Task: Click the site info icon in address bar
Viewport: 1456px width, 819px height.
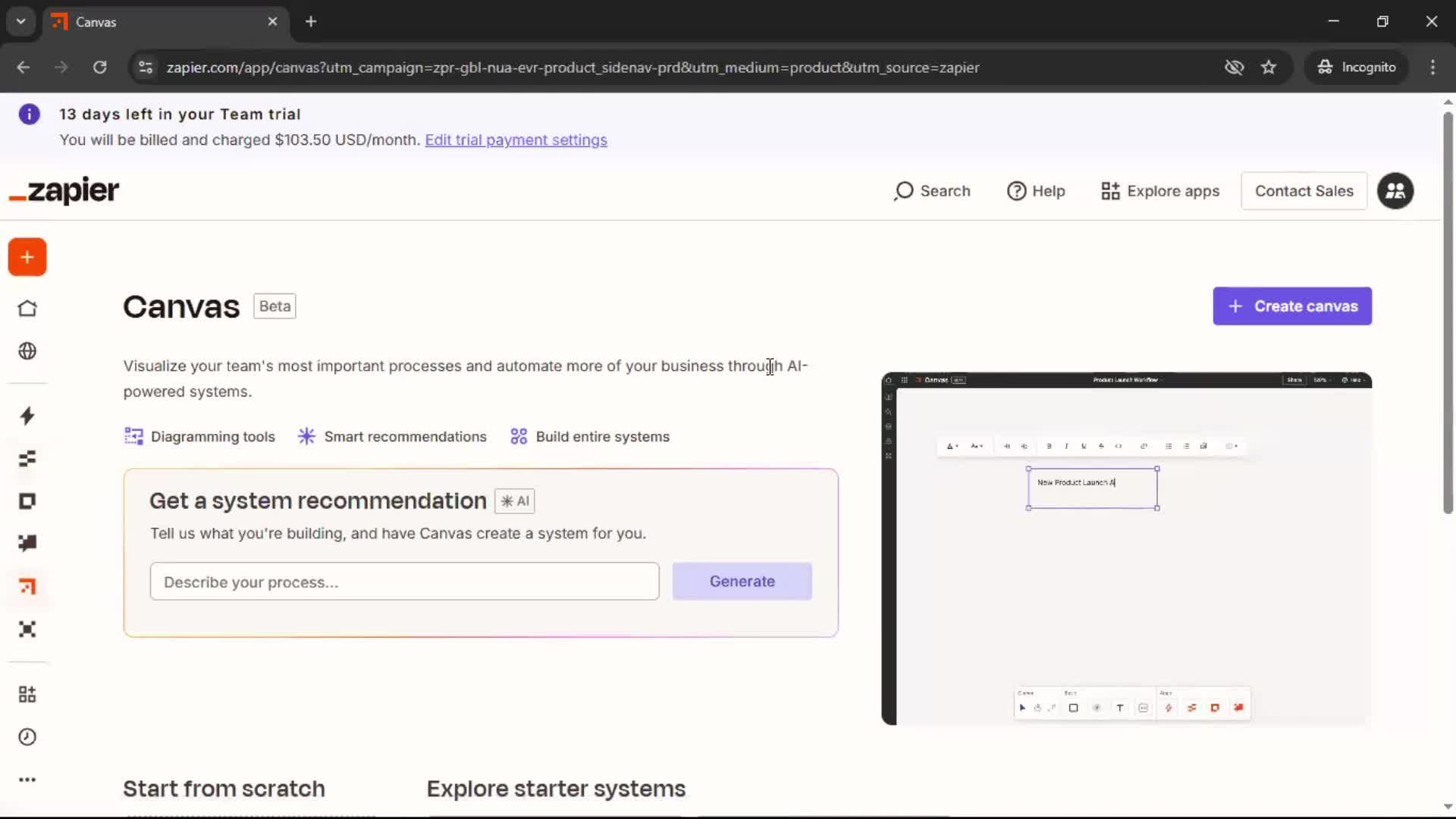Action: 146,67
